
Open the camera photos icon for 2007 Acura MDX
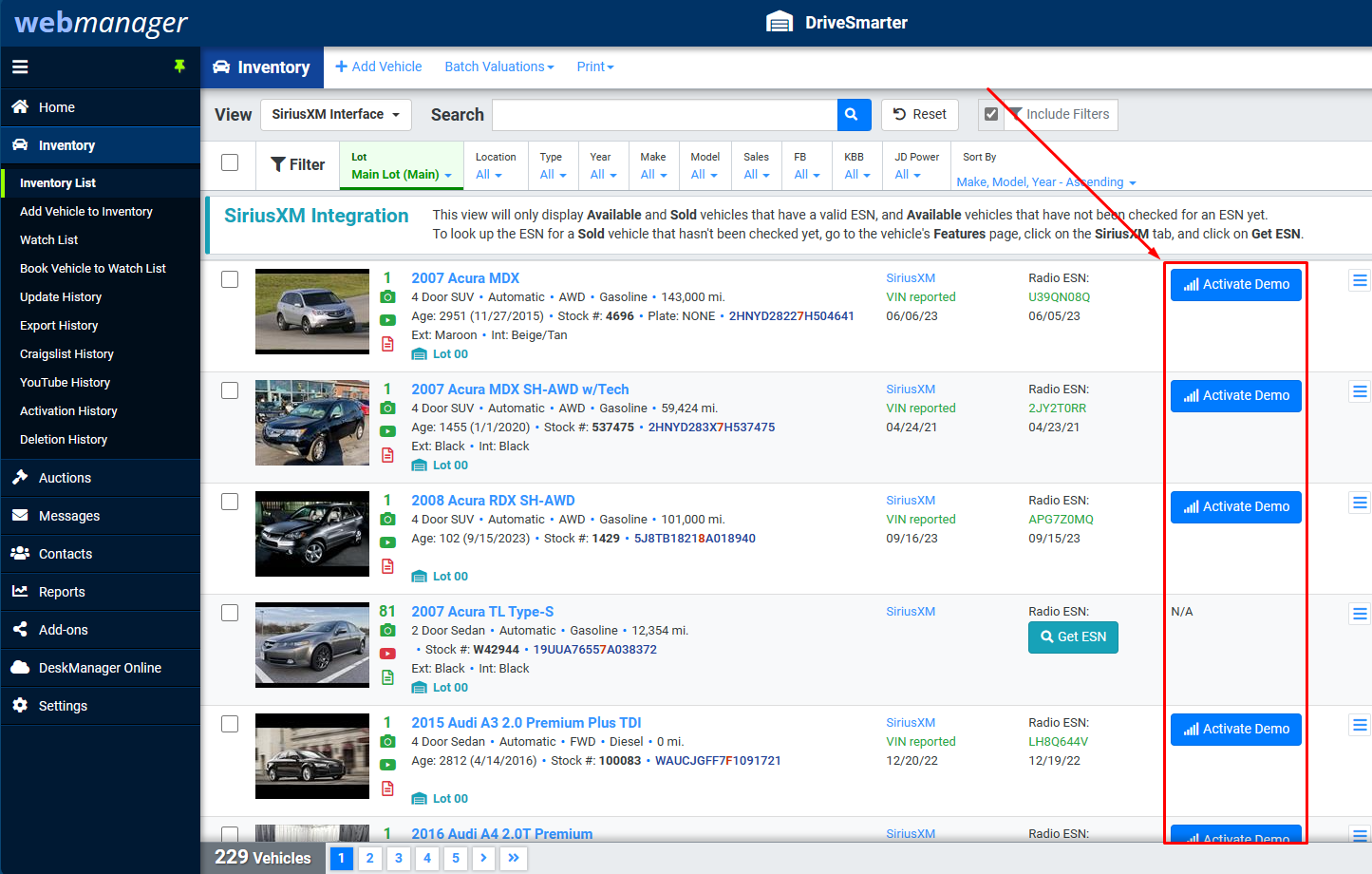point(387,296)
